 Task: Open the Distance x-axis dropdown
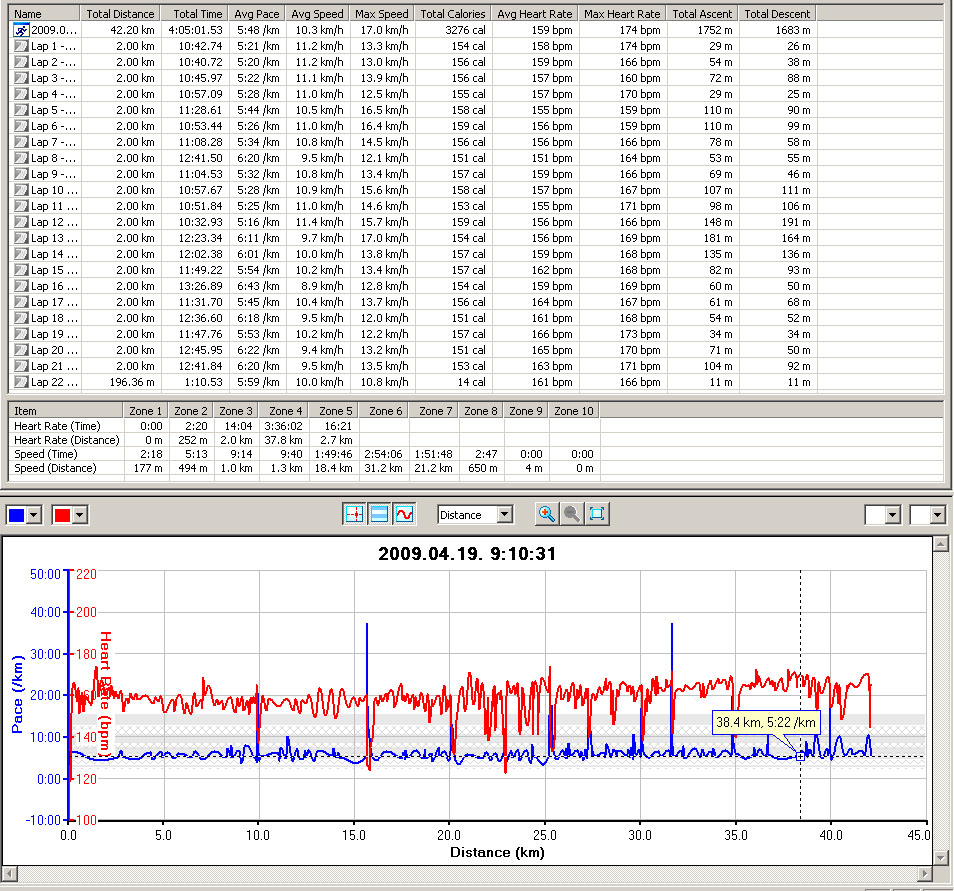point(504,515)
